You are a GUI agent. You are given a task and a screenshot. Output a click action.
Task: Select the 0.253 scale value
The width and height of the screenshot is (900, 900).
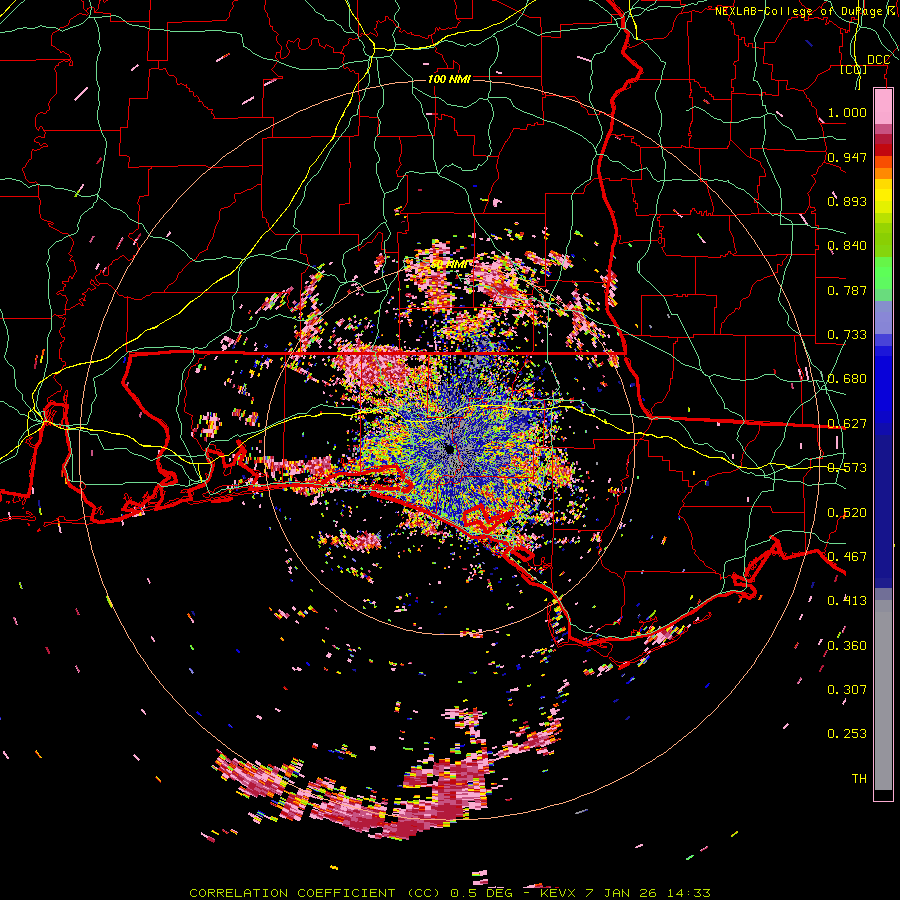[847, 734]
